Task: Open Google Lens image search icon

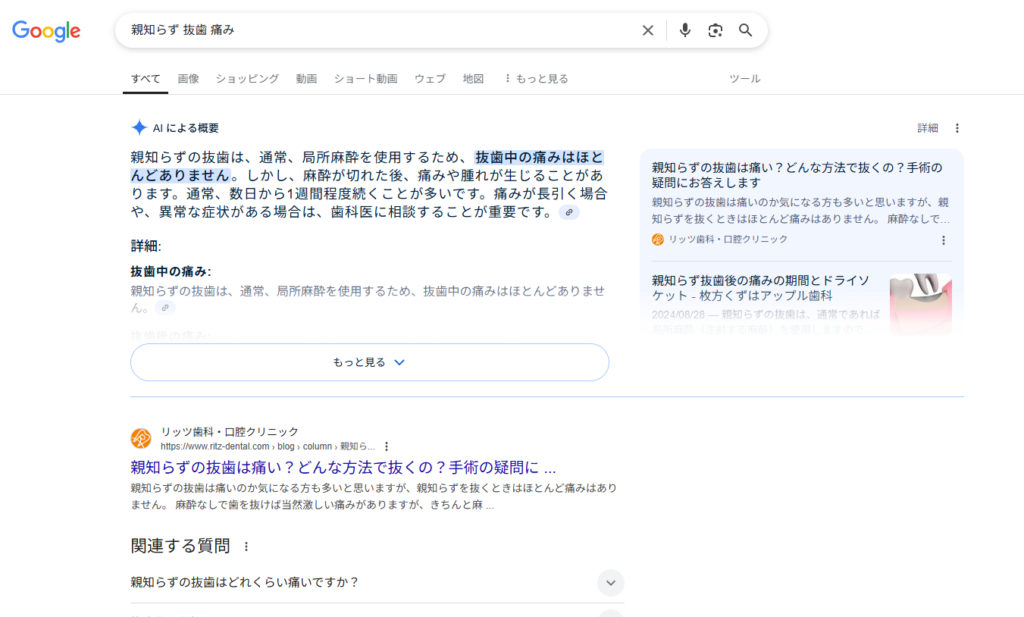Action: click(715, 30)
